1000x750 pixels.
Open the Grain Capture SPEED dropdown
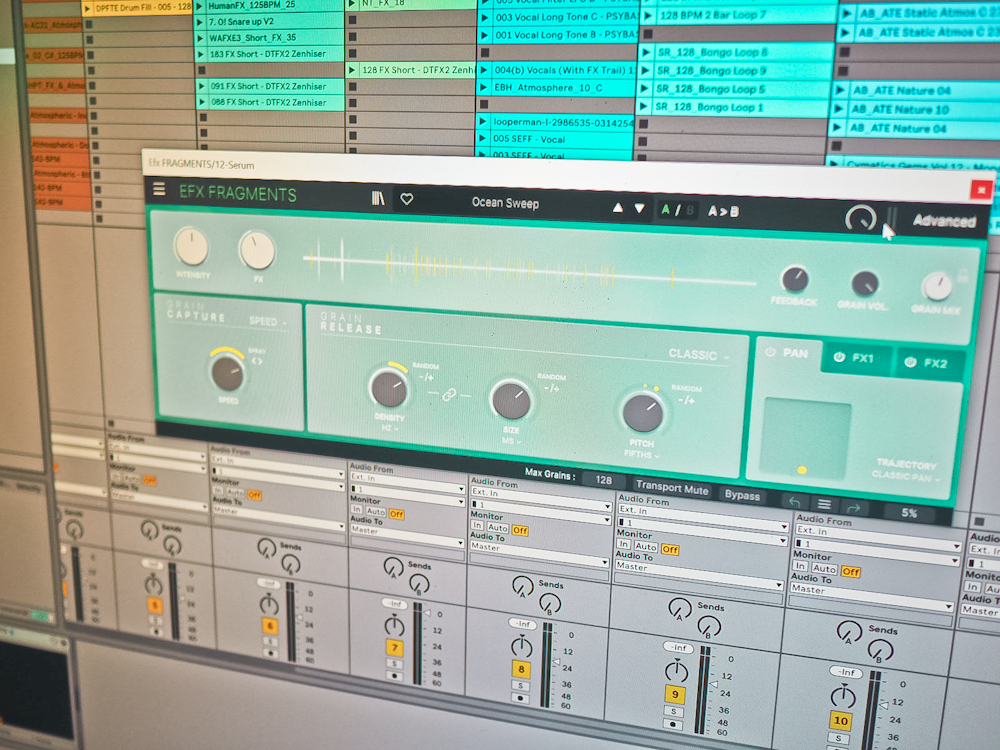267,321
